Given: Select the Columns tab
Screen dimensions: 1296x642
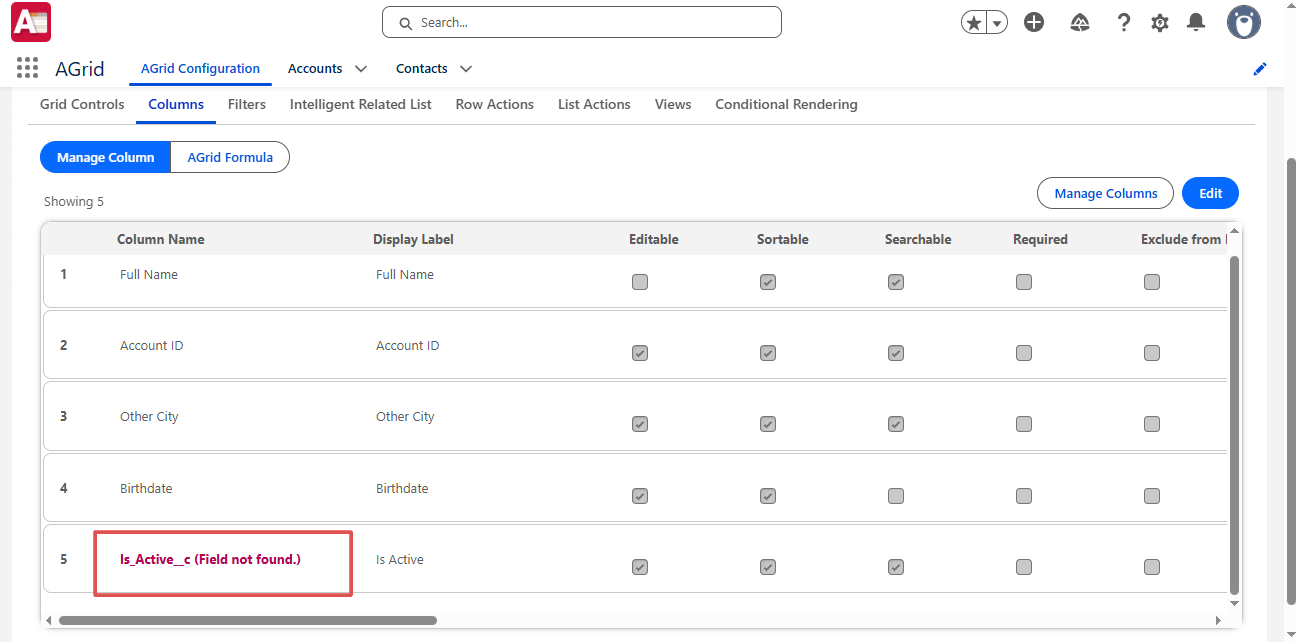Looking at the screenshot, I should click(x=176, y=104).
